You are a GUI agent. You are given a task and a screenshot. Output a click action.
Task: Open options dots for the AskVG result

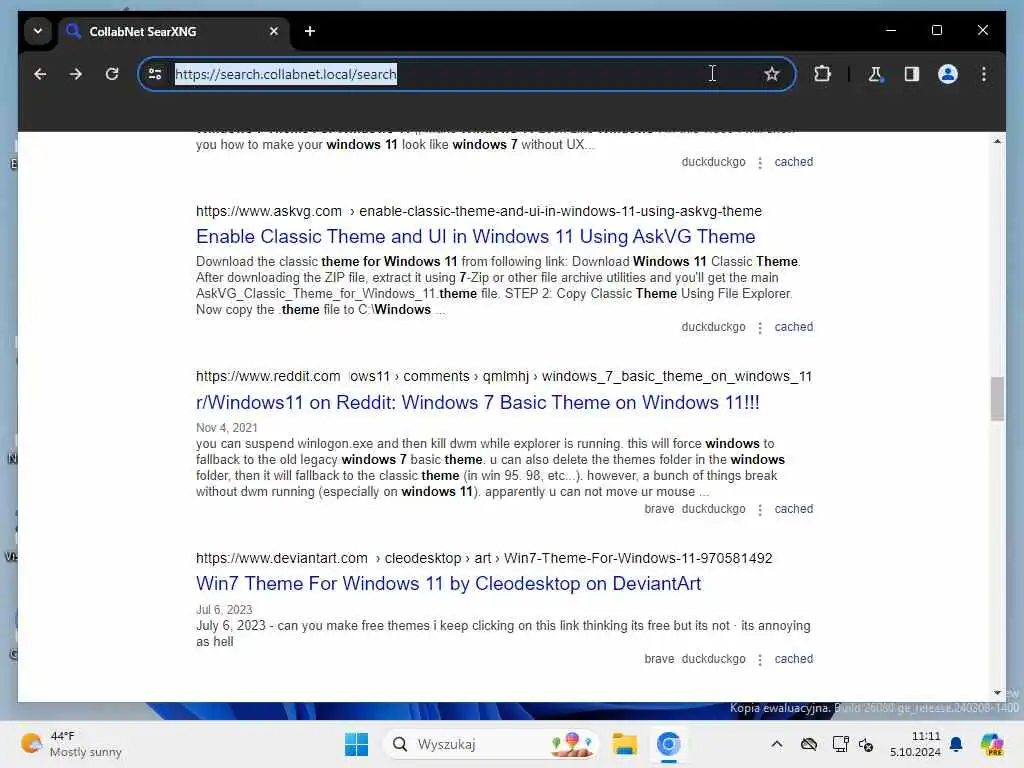pyautogui.click(x=760, y=328)
